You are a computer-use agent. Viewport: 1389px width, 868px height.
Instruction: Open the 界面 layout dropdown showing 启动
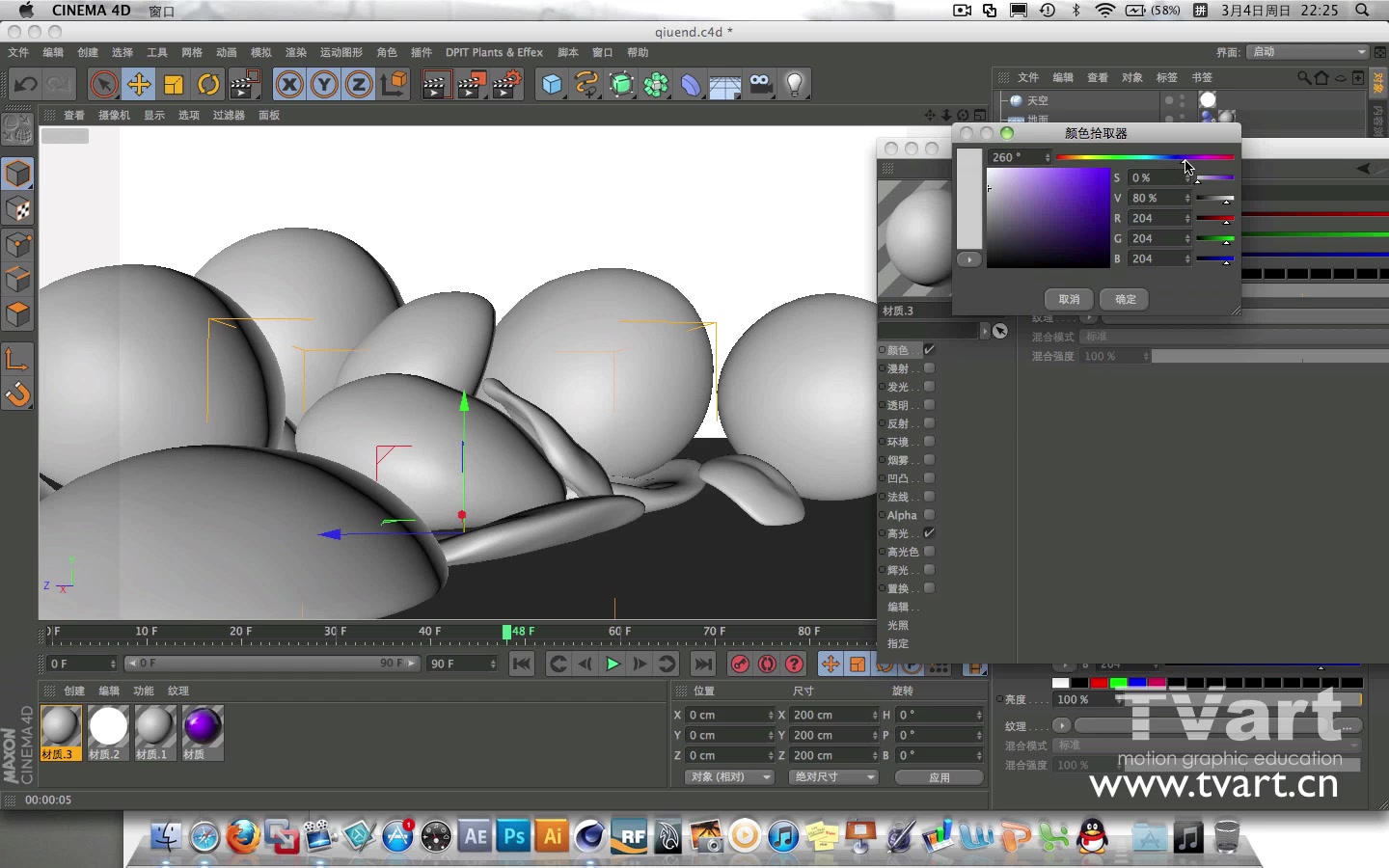[x=1307, y=52]
